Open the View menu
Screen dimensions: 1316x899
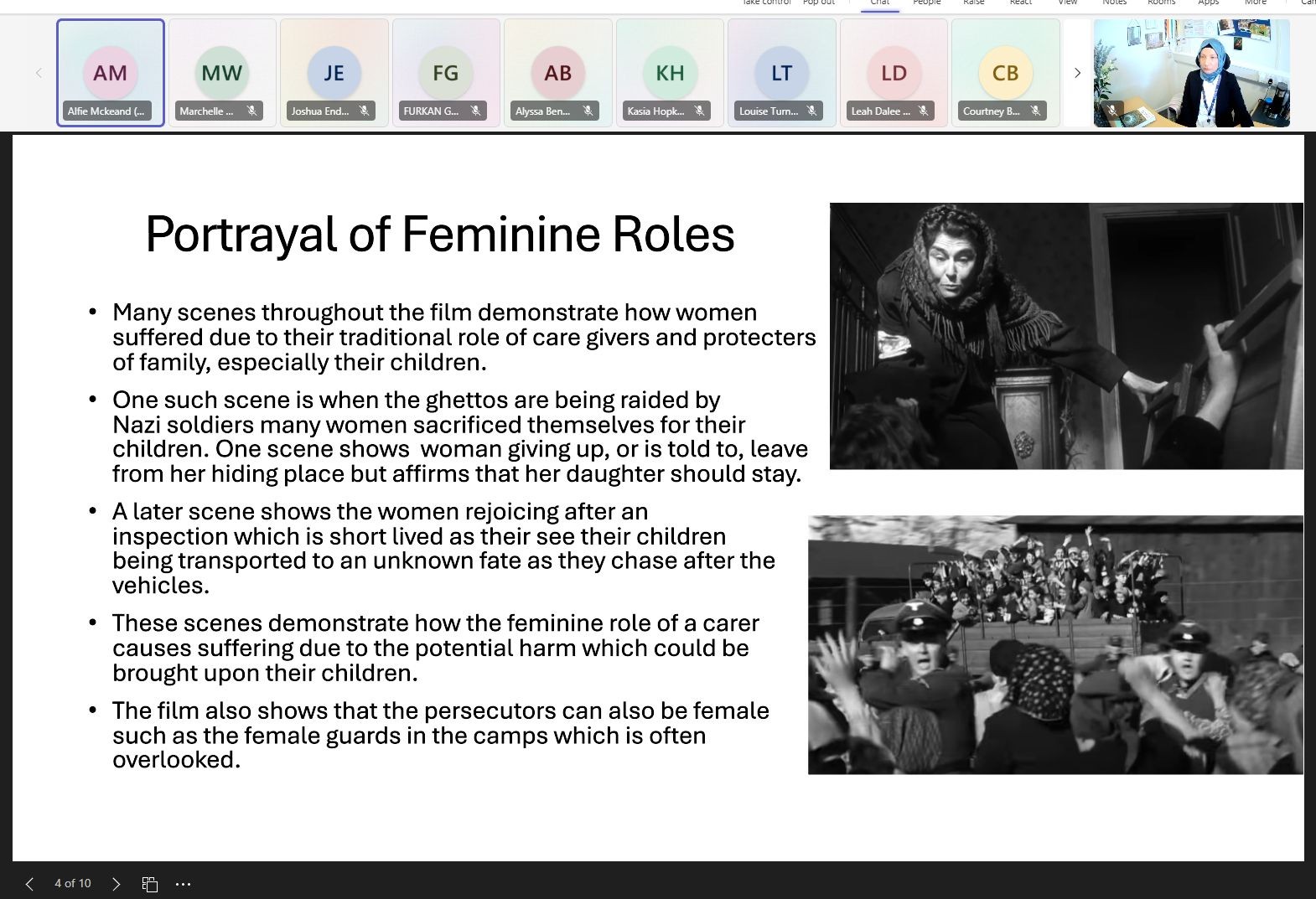click(1068, 3)
